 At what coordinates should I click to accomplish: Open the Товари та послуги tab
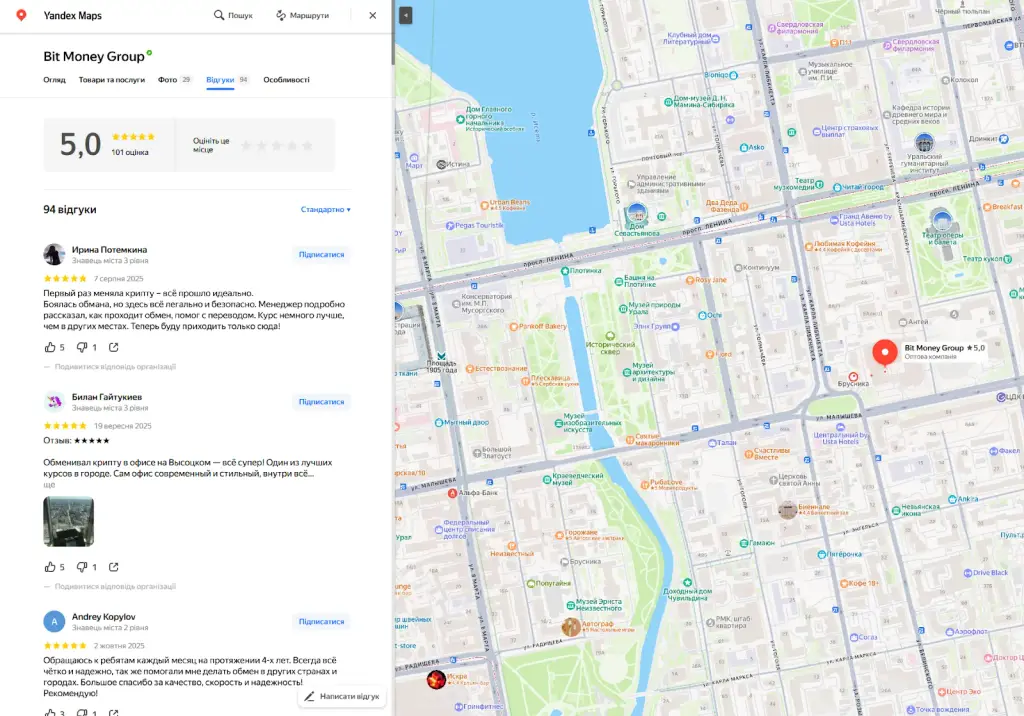112,80
